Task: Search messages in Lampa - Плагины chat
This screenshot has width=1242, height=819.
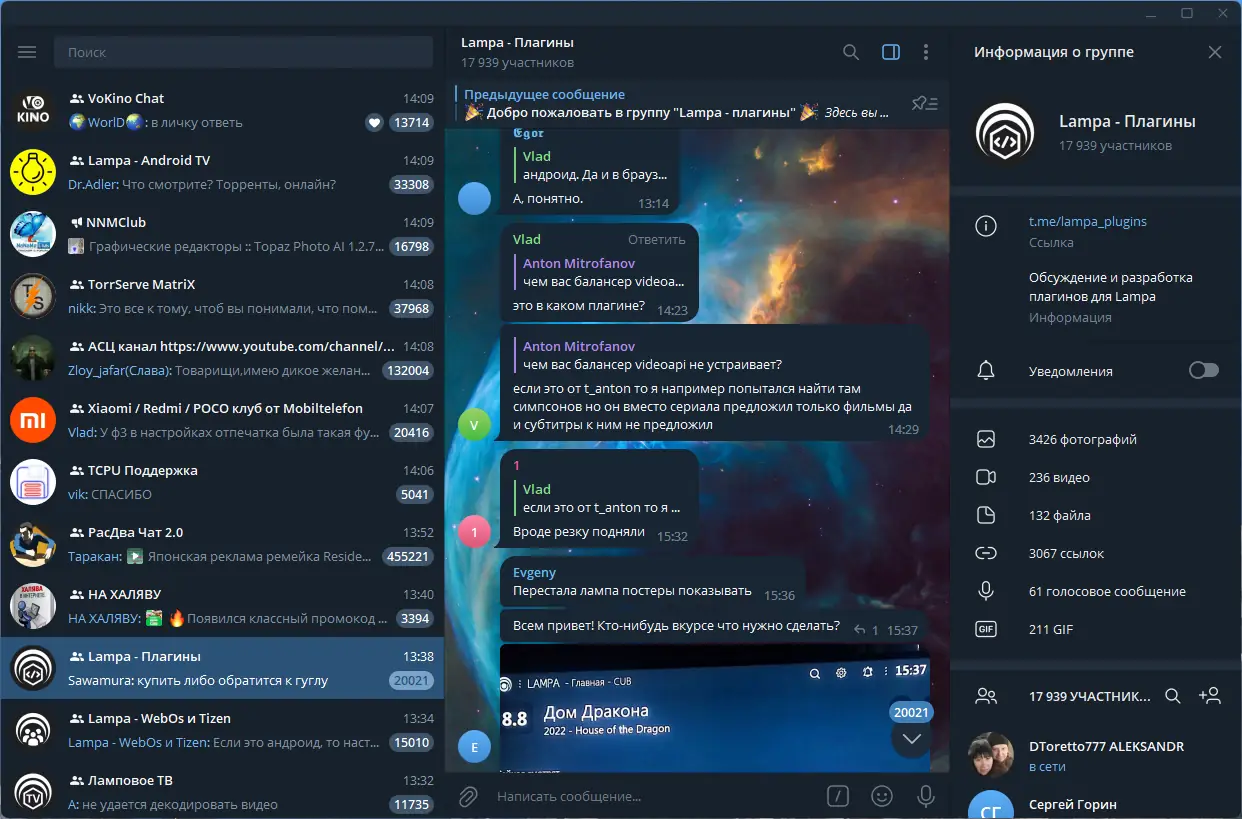Action: pos(851,52)
